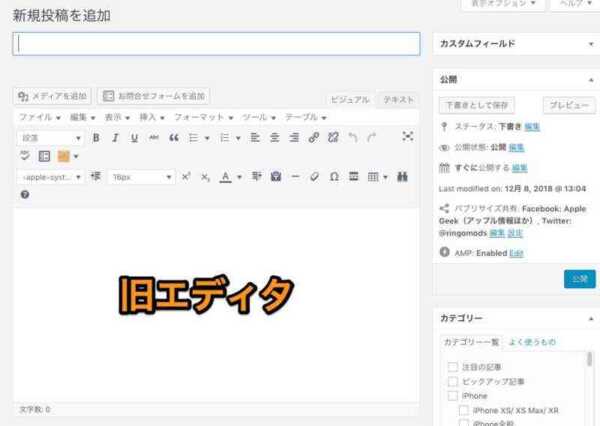Screen dimensions: 600x426
Task: Click the italic formatting icon
Action: (x=115, y=137)
